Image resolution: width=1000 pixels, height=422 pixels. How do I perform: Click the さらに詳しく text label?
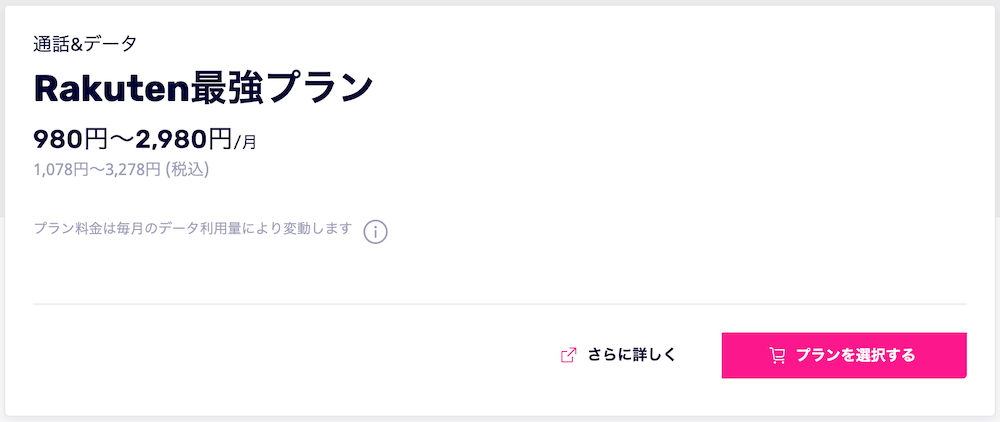632,355
